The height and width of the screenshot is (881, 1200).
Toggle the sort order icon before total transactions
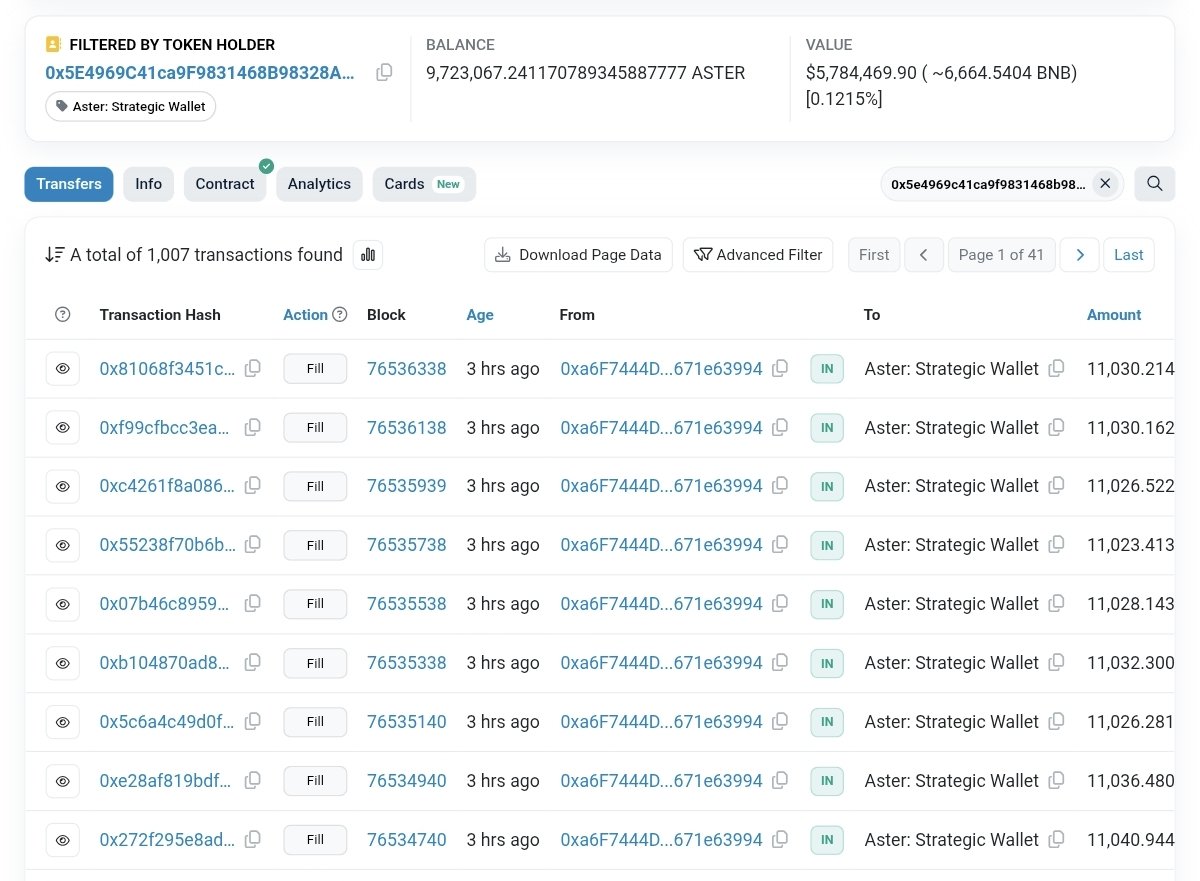55,255
